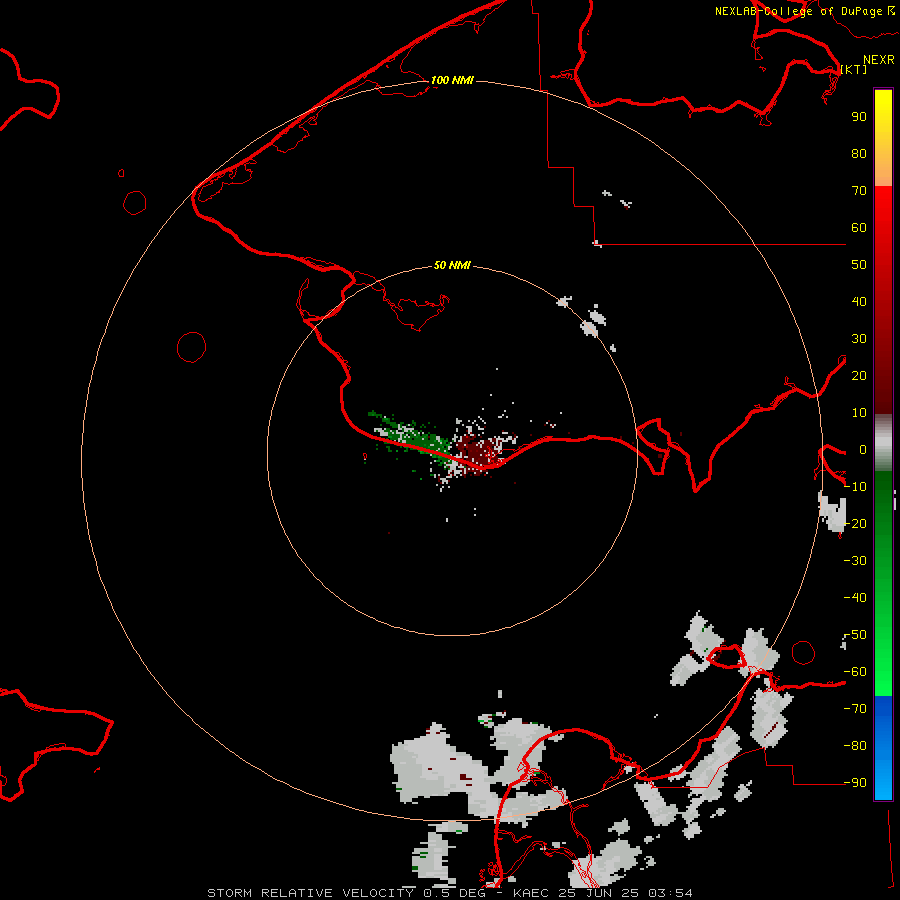The height and width of the screenshot is (900, 900).
Task: Click the 100 NMI range ring label
Action: pyautogui.click(x=452, y=80)
